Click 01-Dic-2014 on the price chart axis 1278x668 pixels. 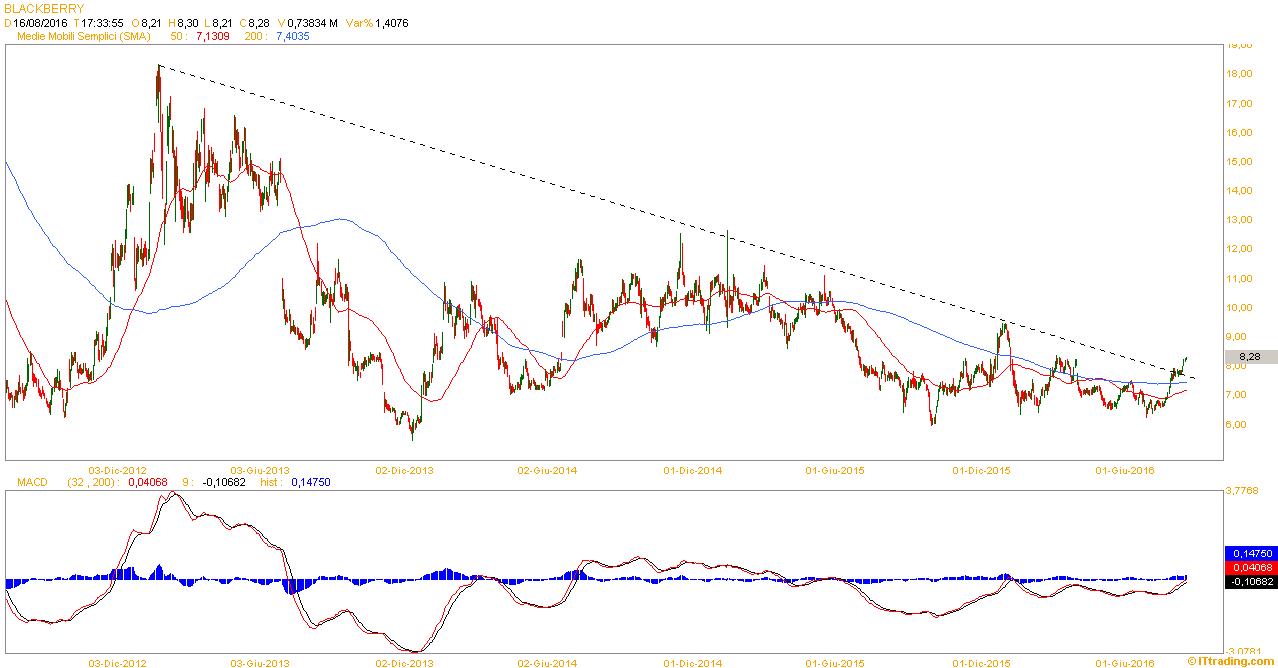click(692, 469)
